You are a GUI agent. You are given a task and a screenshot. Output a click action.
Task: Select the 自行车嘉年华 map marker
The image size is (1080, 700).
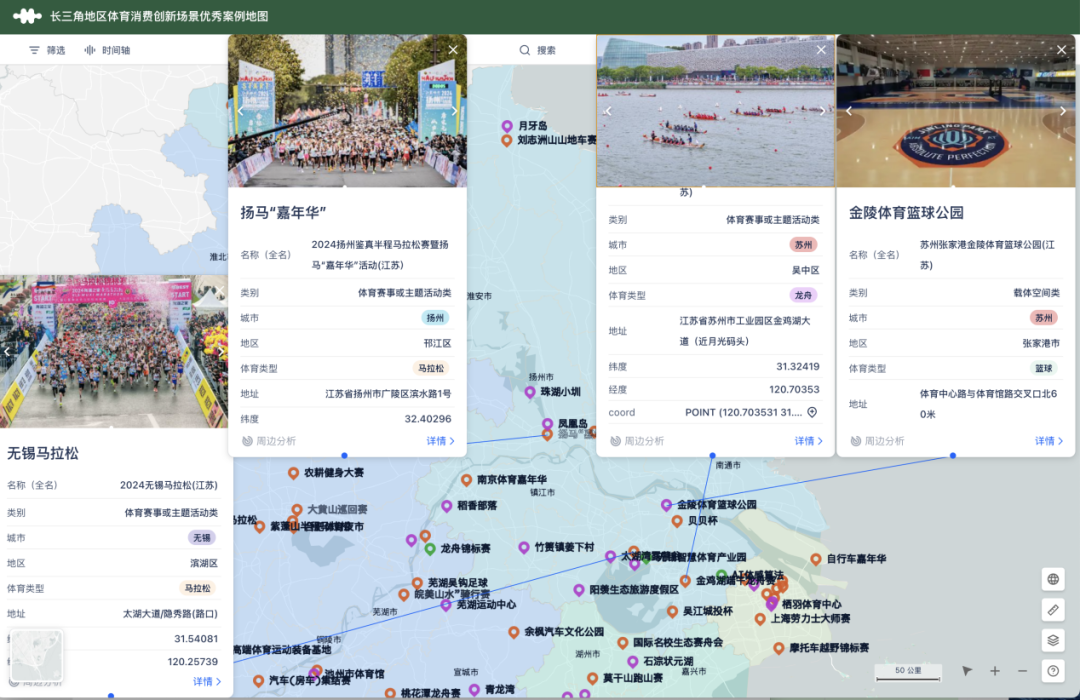click(x=816, y=559)
